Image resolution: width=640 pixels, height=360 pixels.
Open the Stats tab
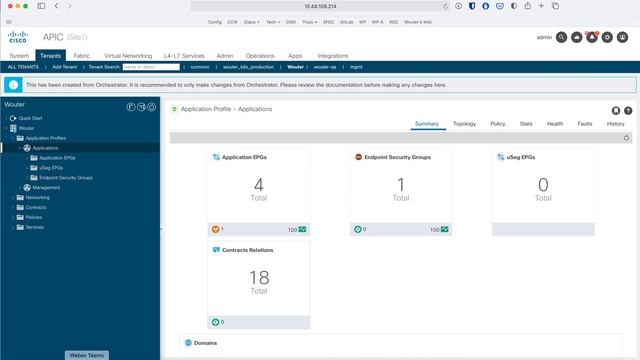[x=526, y=124]
